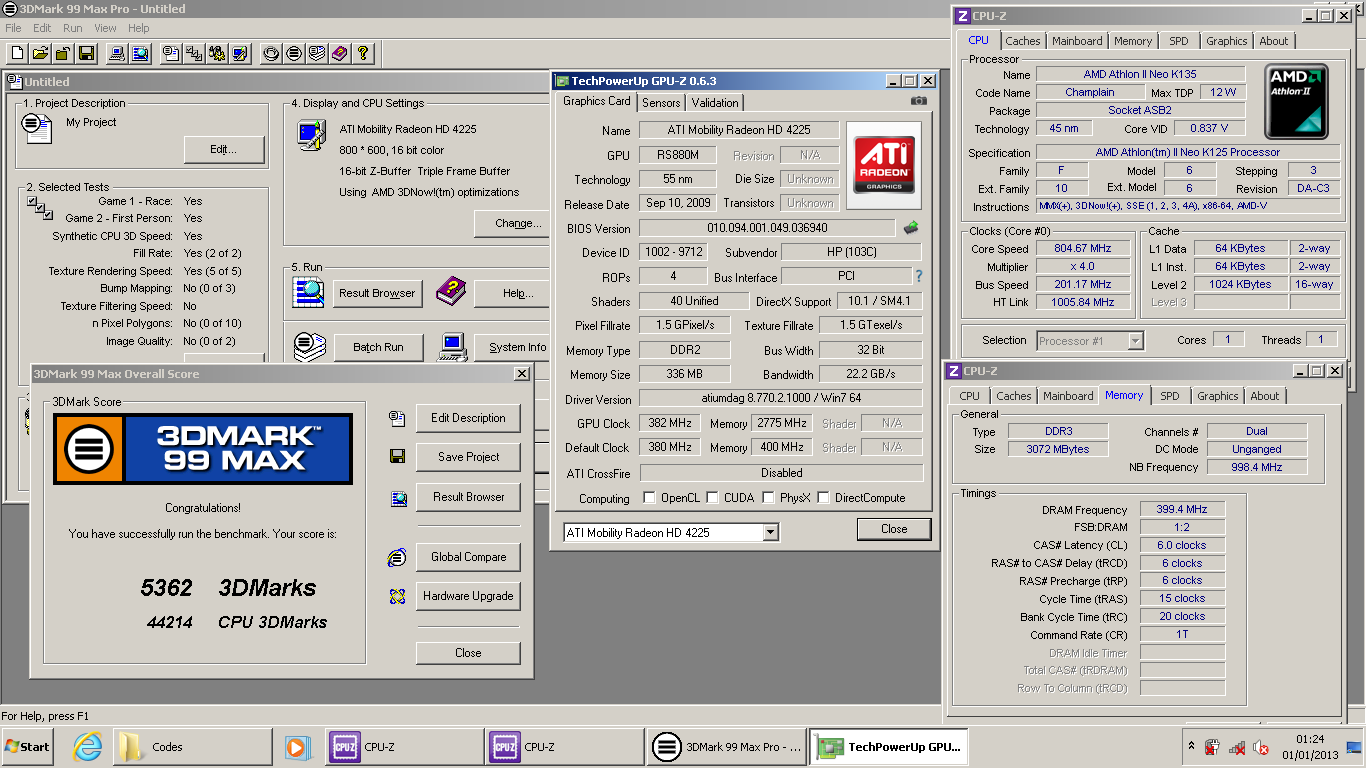Viewport: 1366px width, 768px height.
Task: Click Close in the 3DMark score dialog
Action: [x=468, y=653]
